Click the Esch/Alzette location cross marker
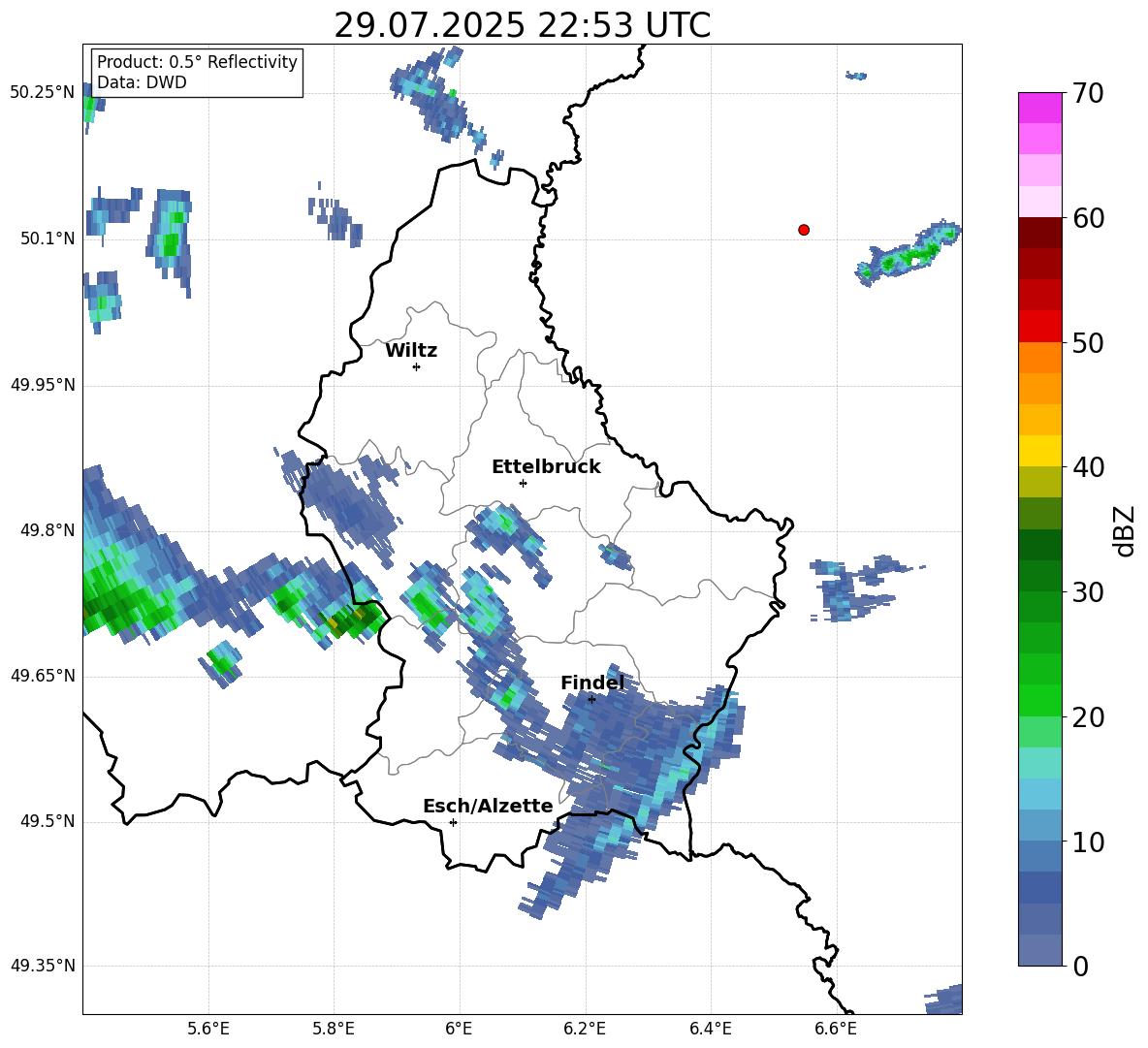 (x=453, y=822)
